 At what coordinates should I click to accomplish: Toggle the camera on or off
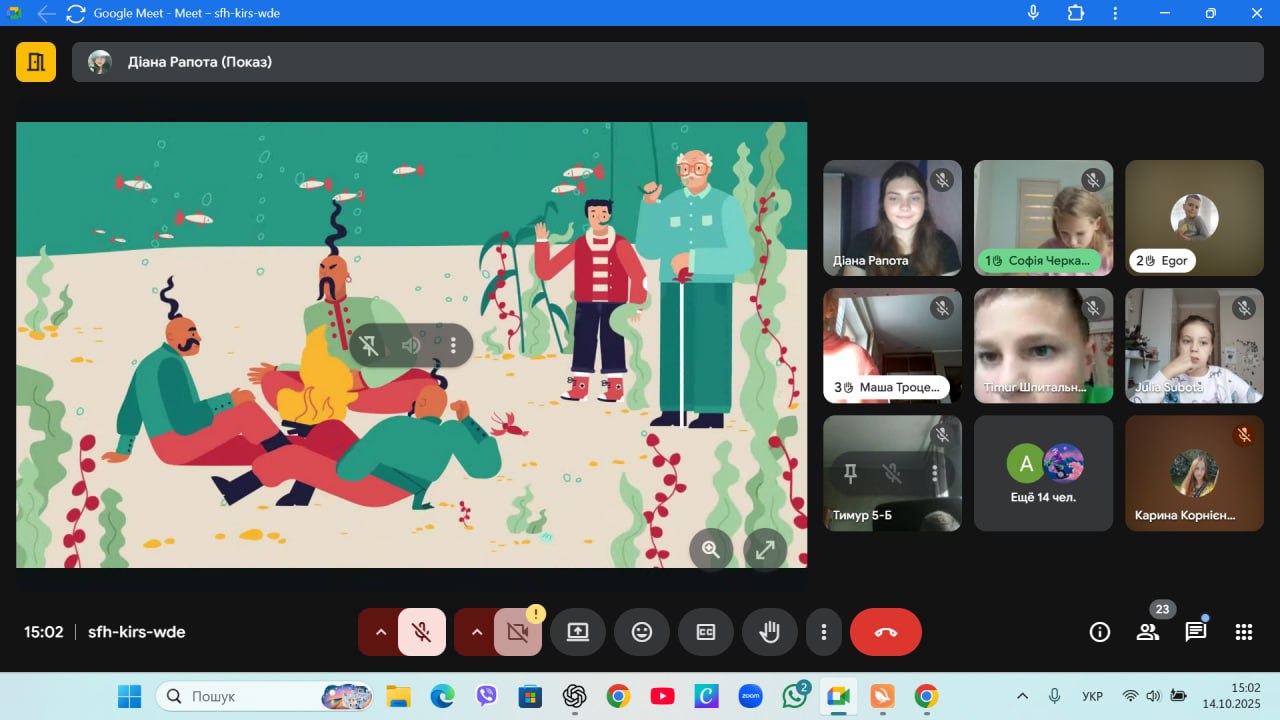click(x=517, y=632)
